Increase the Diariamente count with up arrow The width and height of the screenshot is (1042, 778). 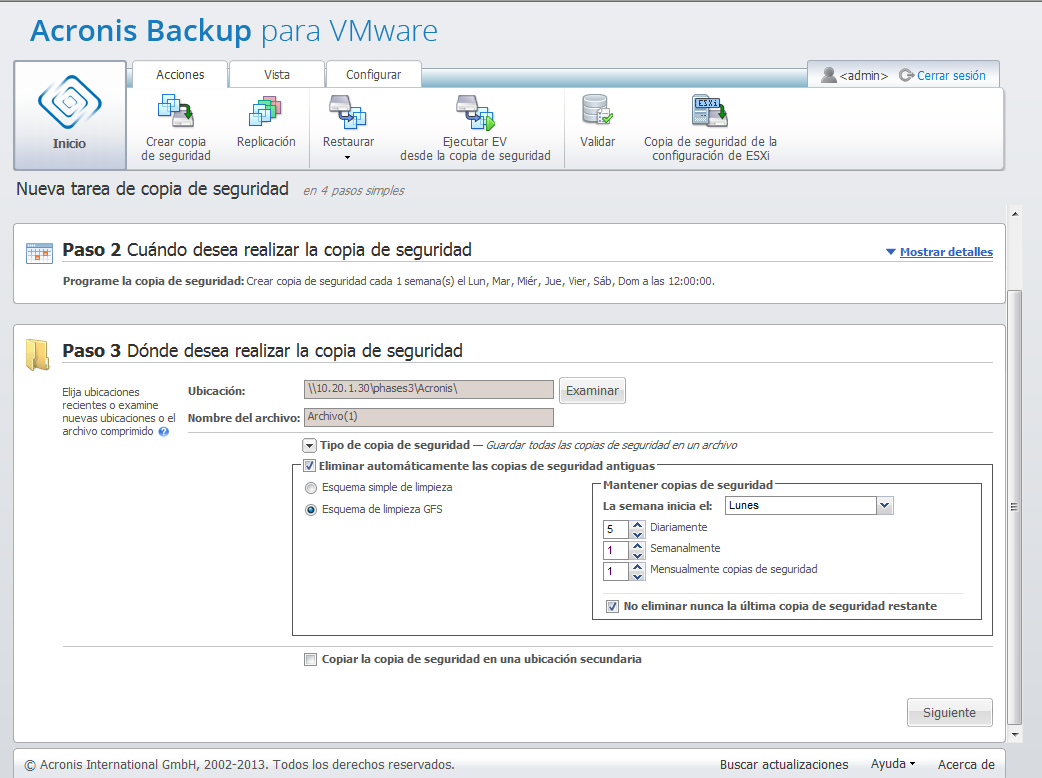(637, 523)
